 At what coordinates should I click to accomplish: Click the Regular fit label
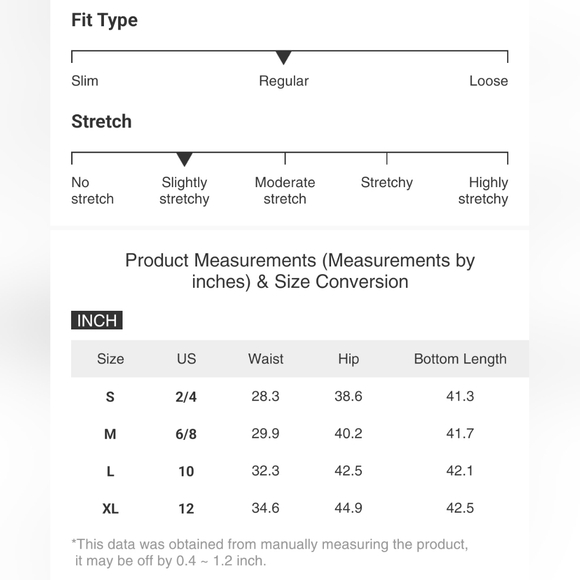point(284,81)
